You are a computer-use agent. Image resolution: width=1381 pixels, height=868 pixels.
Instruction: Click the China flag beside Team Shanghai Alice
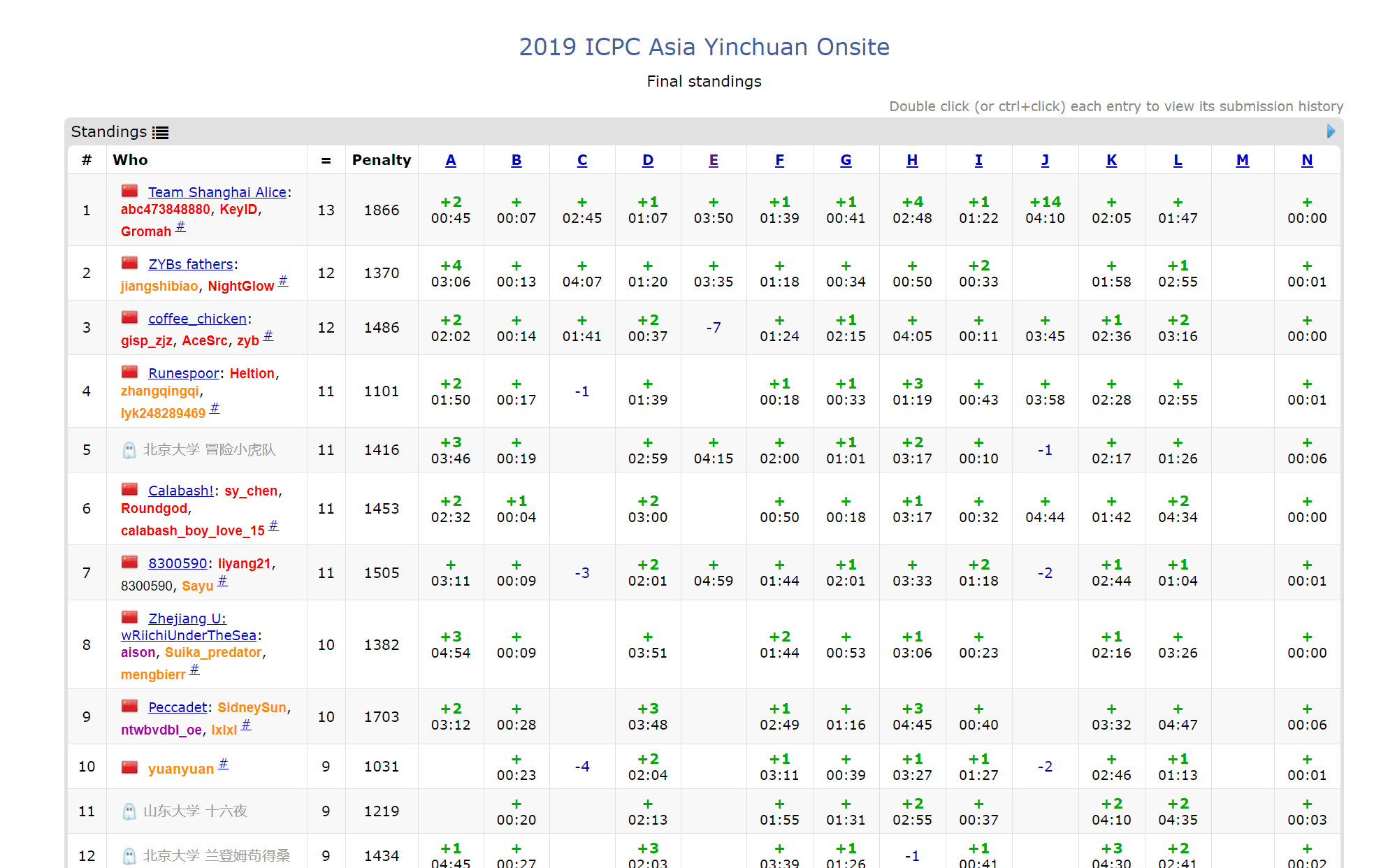129,191
